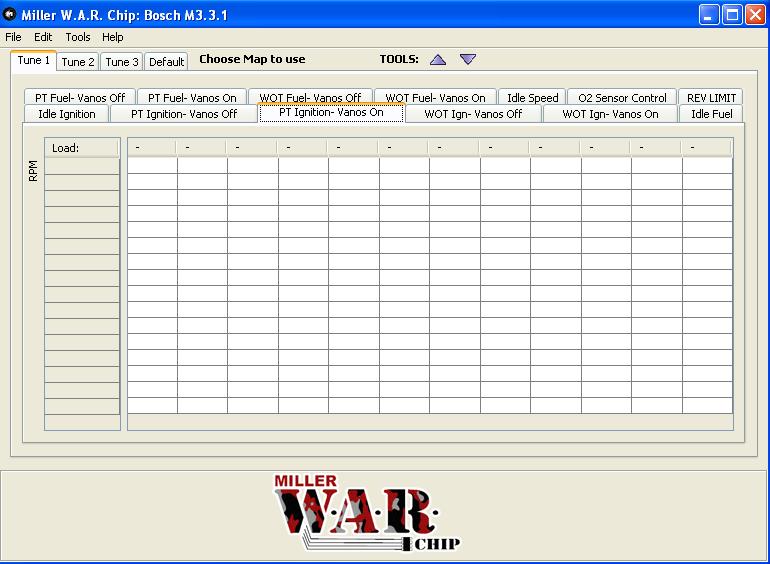Close the Miller W.A.R. Chip window

coord(755,14)
